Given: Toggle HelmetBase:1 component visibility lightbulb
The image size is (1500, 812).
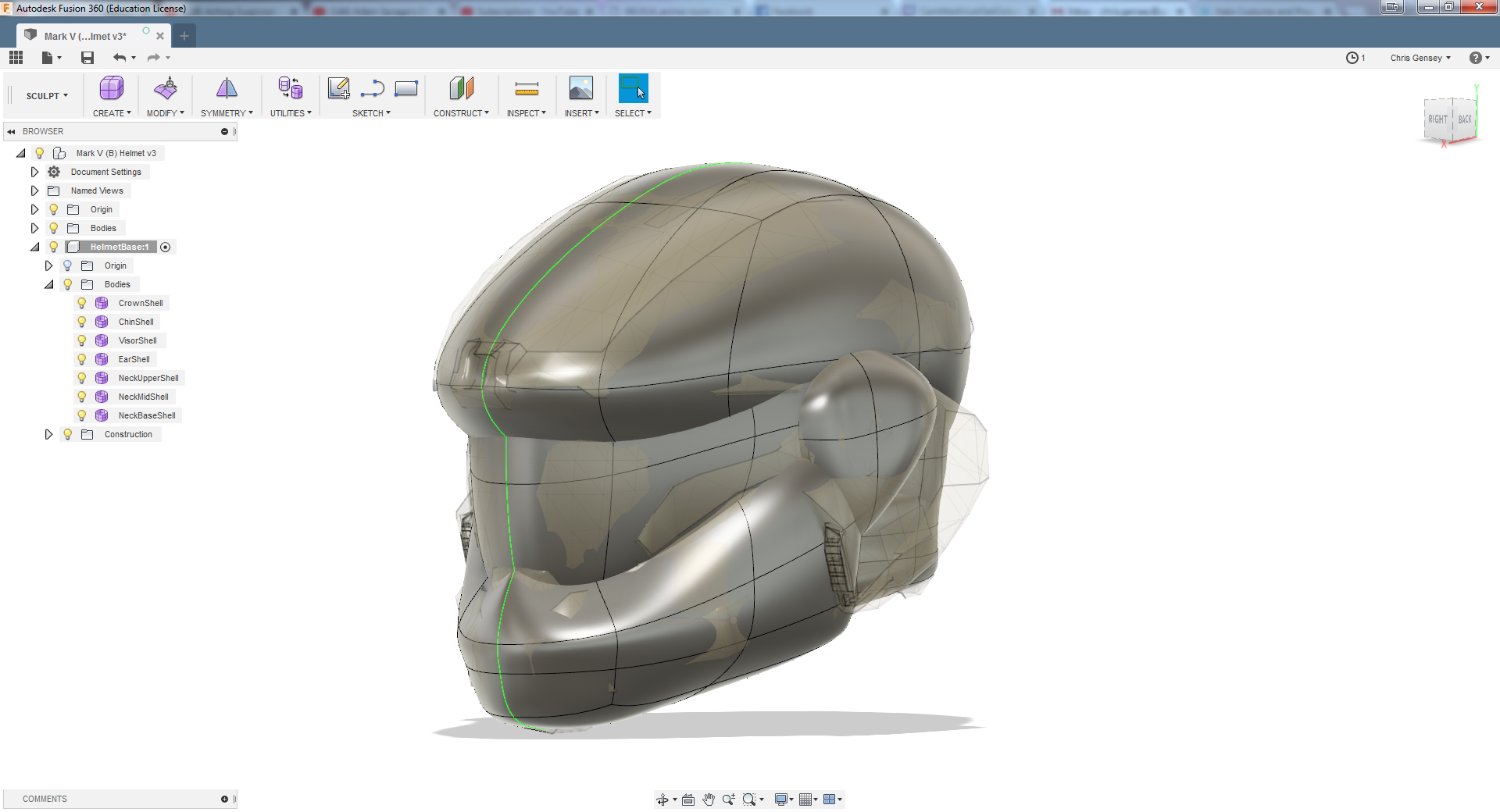Looking at the screenshot, I should (54, 247).
